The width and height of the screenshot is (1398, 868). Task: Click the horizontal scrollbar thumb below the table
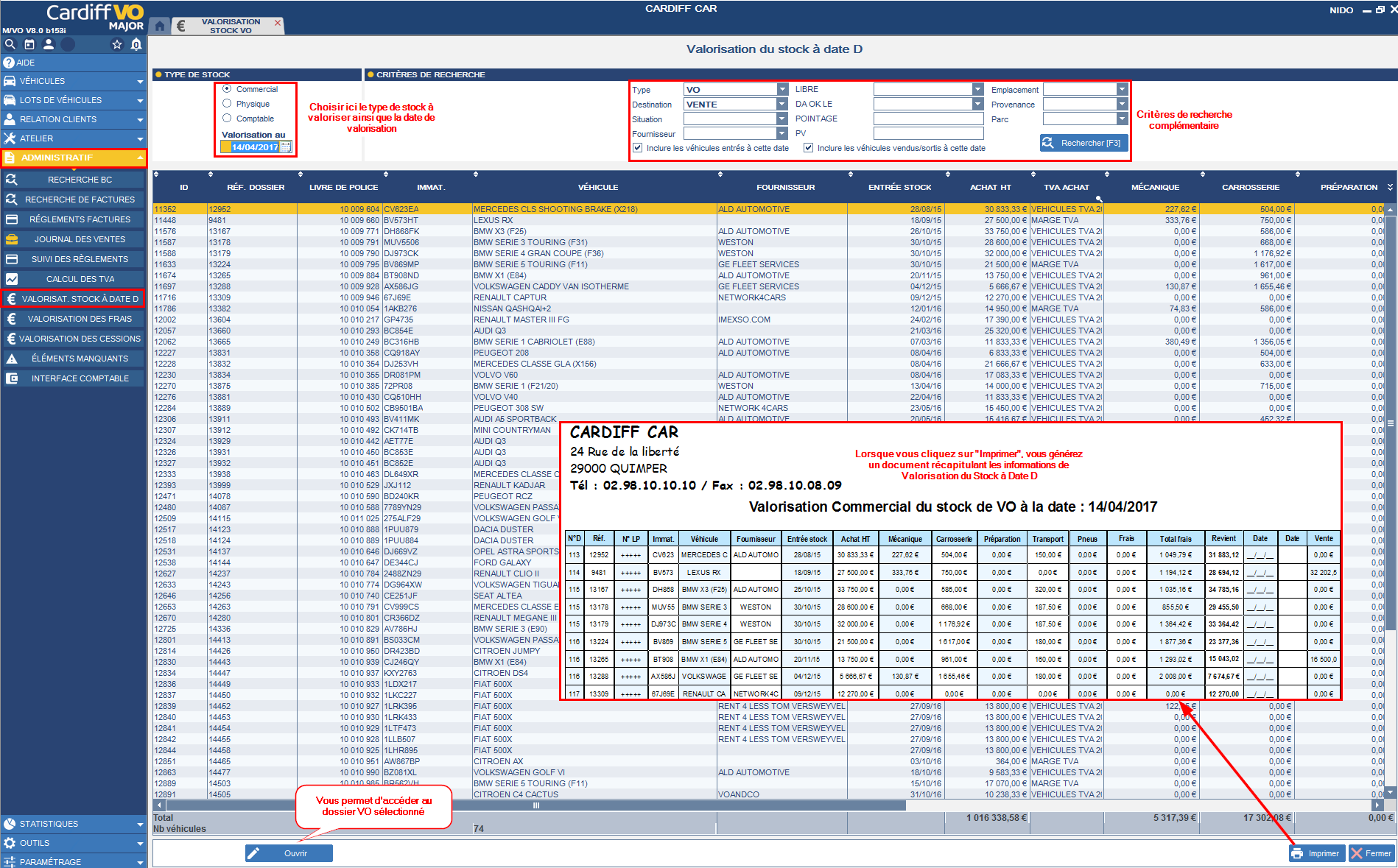coord(536,805)
